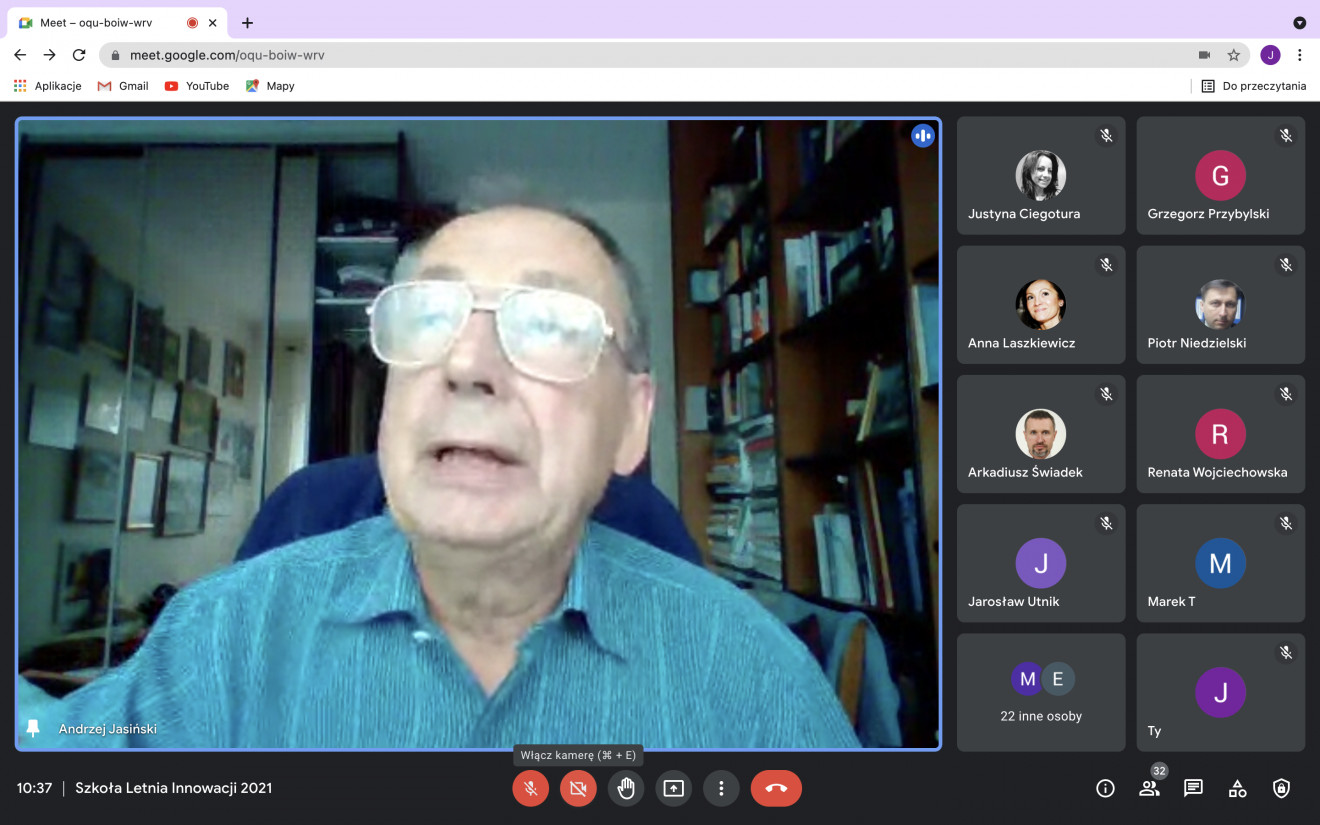Image resolution: width=1320 pixels, height=825 pixels.
Task: Unmute the microphone button
Action: point(531,788)
